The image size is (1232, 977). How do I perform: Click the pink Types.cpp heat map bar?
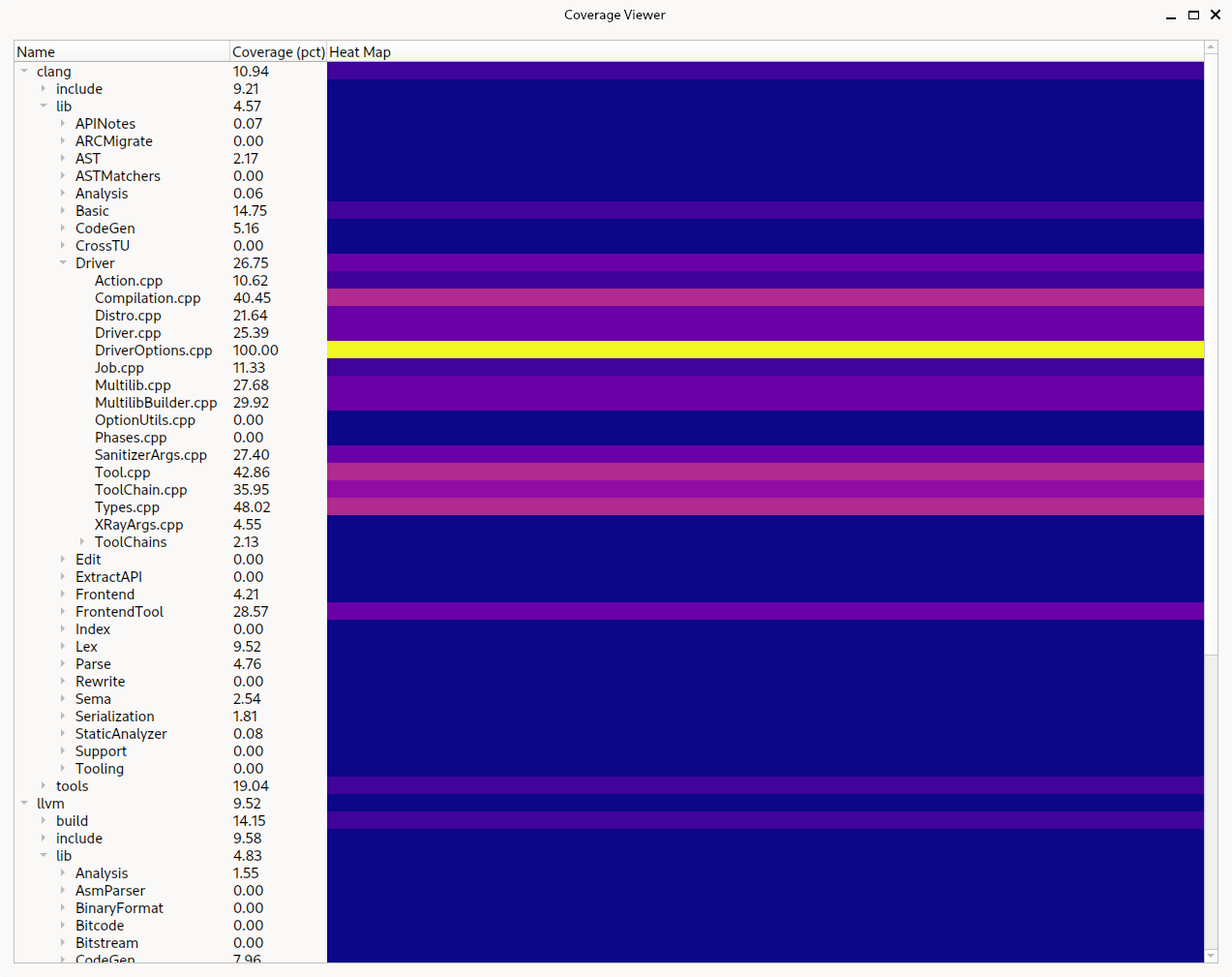coord(766,506)
